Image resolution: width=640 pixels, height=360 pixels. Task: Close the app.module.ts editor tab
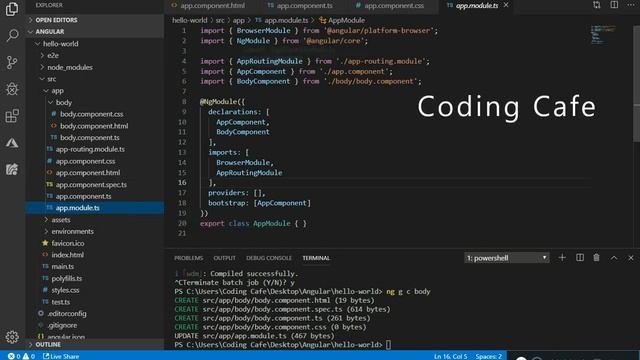click(x=506, y=5)
